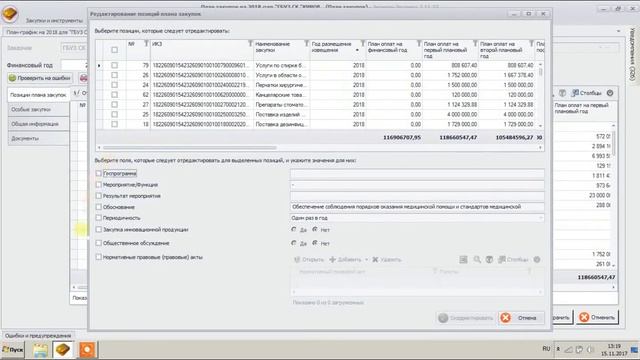
Task: Open Ошибки и предупреждения bottom tab
Action: coord(38,336)
